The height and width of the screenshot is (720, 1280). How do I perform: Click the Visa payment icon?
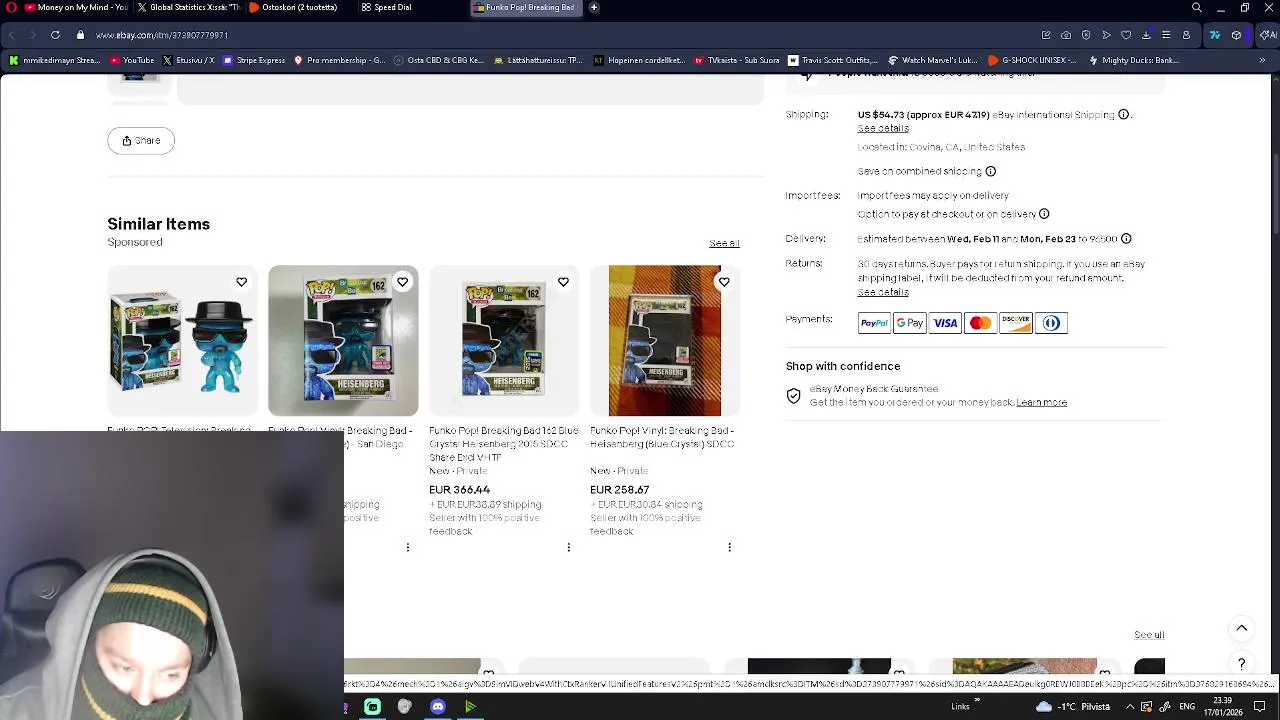945,323
